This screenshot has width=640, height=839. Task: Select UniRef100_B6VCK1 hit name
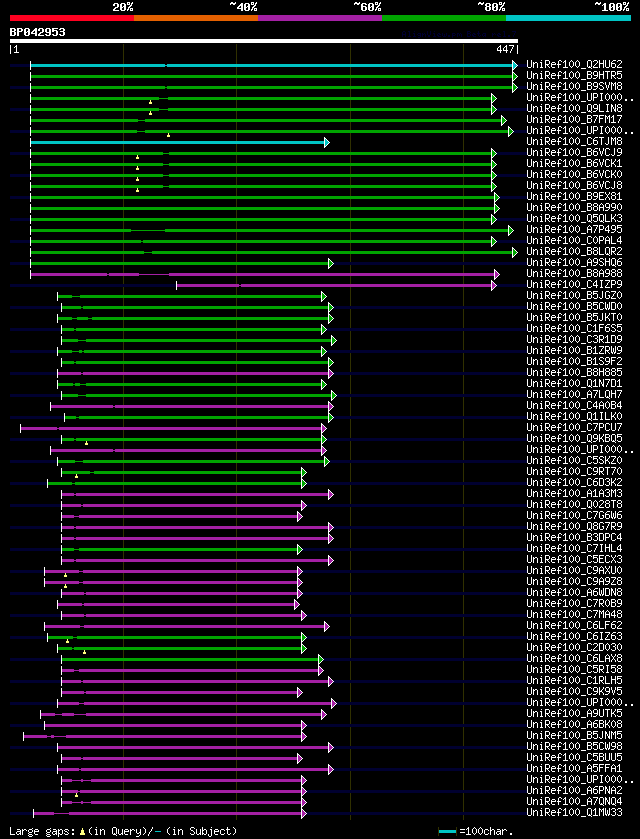(x=574, y=164)
